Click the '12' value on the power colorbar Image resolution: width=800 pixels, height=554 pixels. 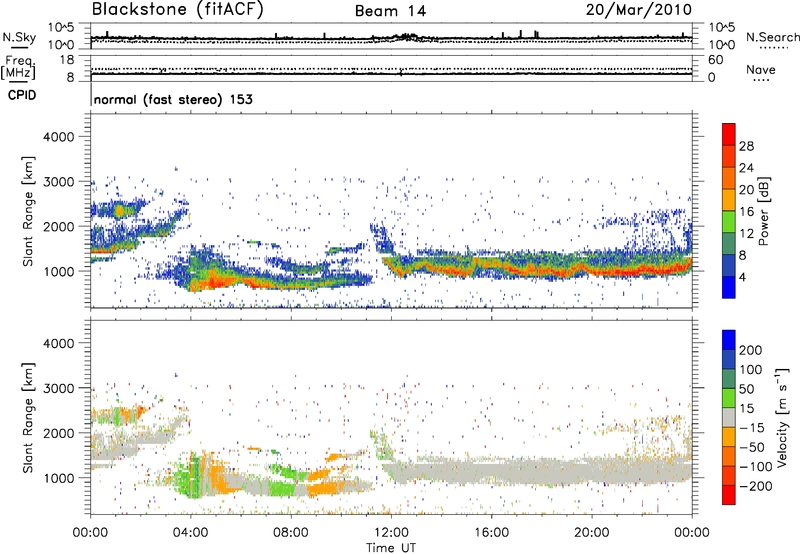pos(746,234)
